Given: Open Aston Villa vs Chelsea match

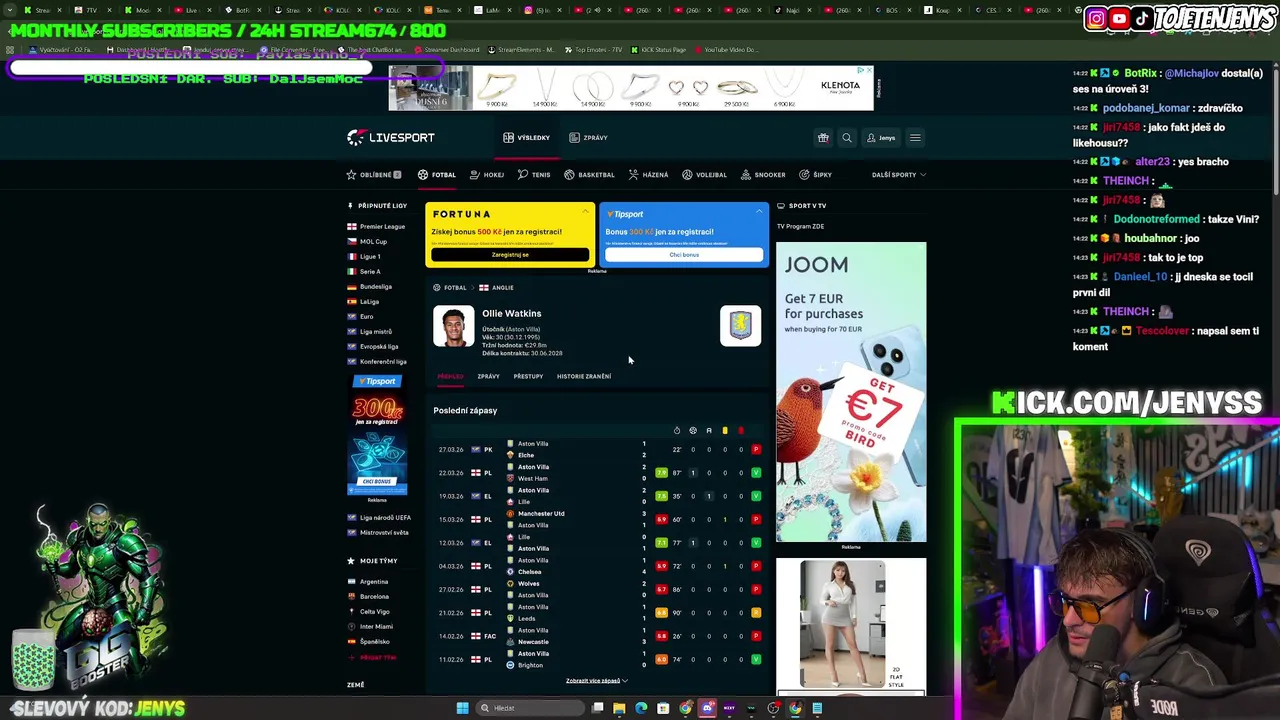Looking at the screenshot, I should (x=598, y=566).
